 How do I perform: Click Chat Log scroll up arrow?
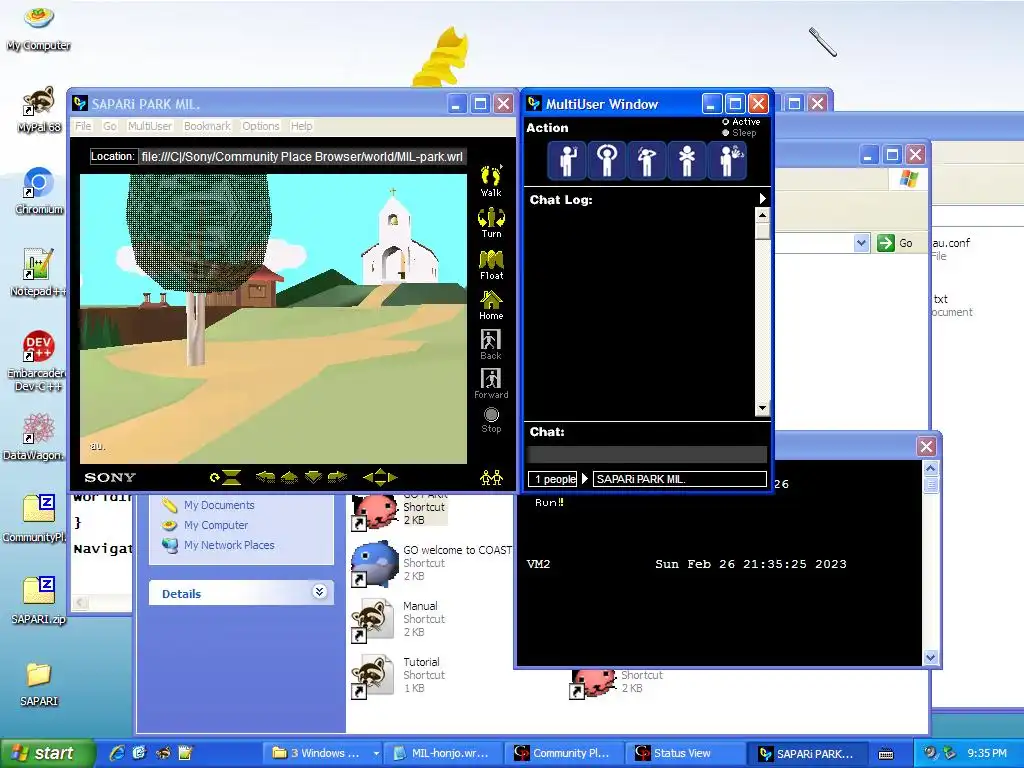point(762,215)
